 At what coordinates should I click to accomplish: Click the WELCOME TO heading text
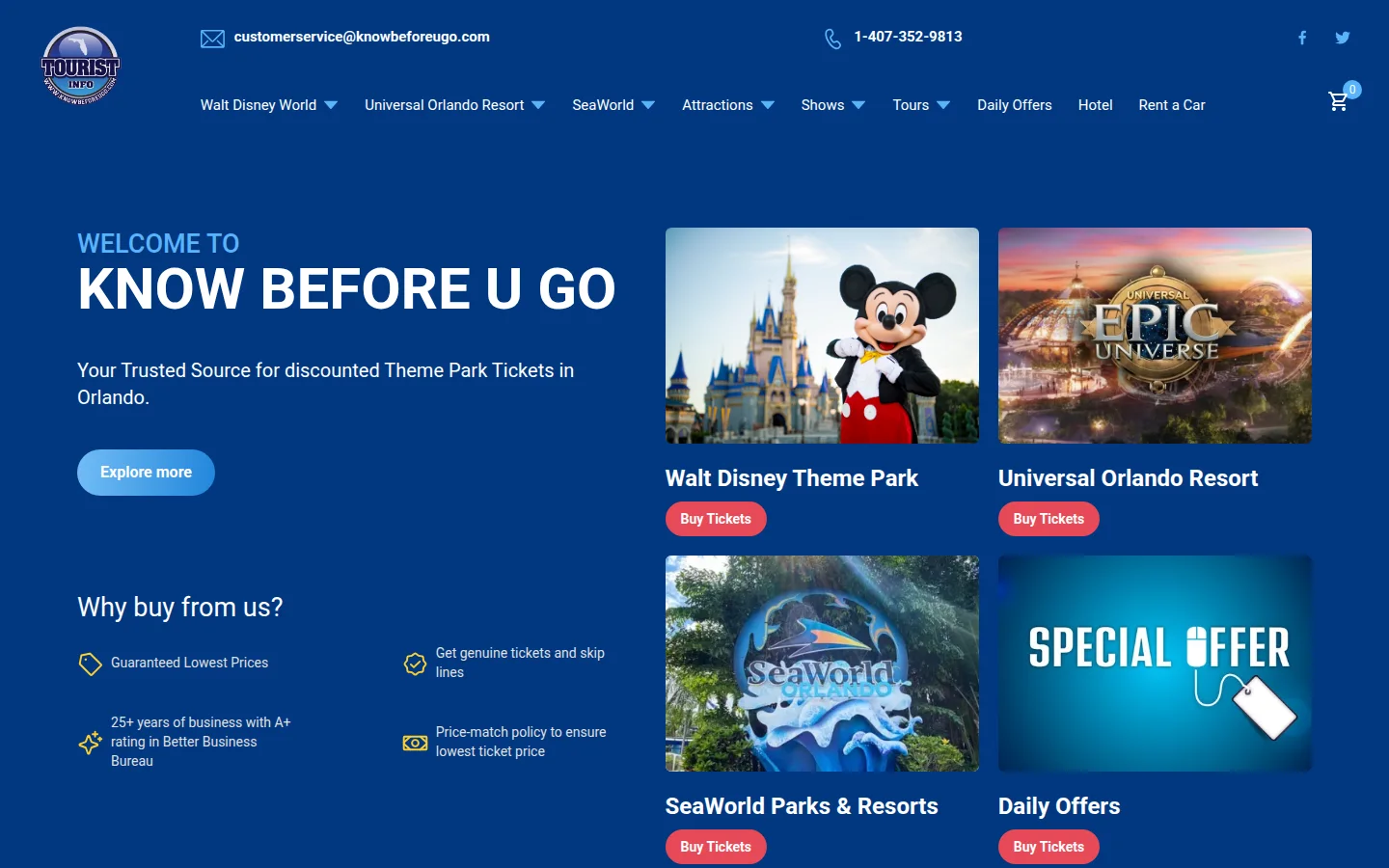(x=158, y=243)
